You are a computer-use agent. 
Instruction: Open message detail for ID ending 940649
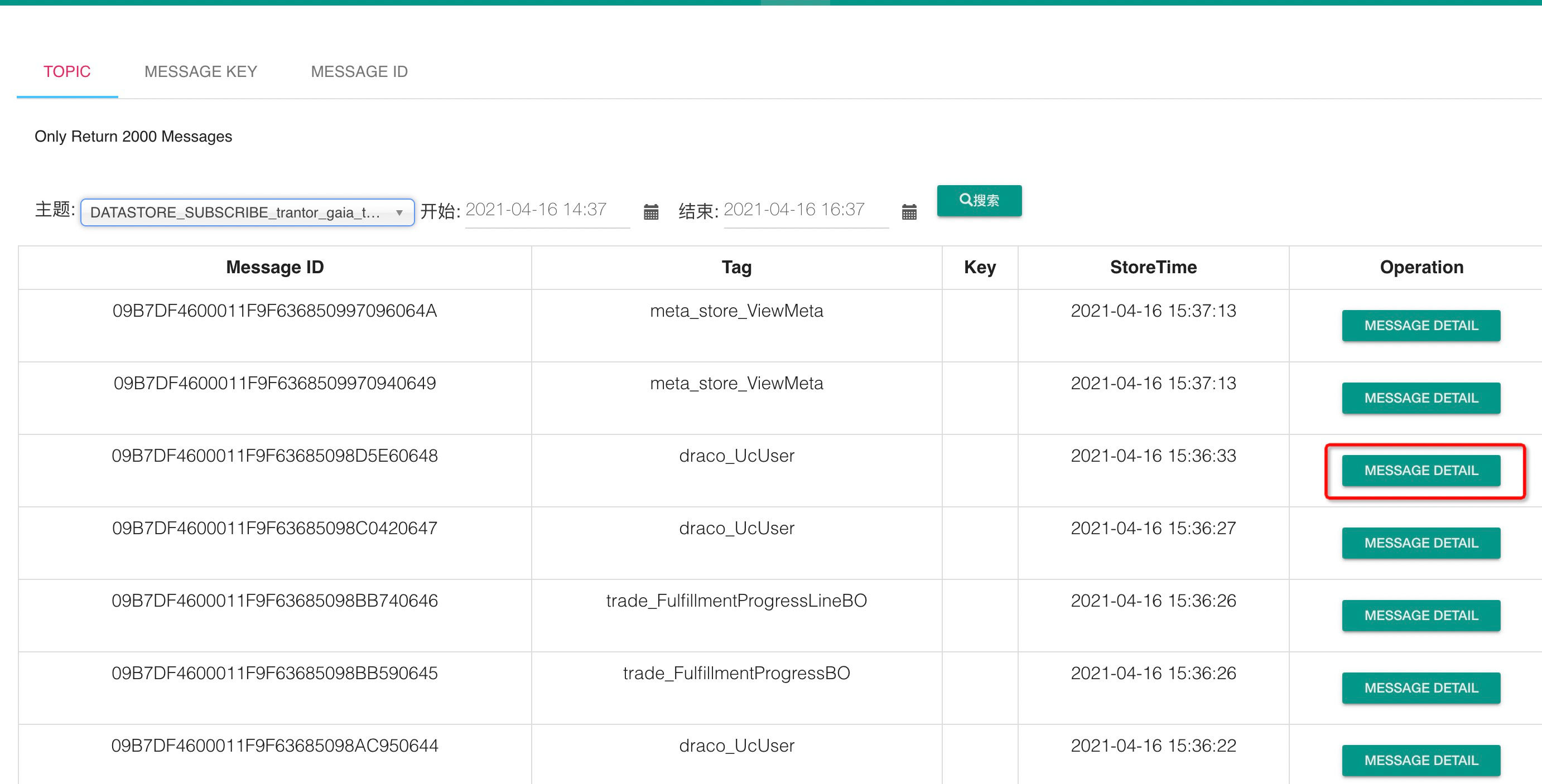1420,398
